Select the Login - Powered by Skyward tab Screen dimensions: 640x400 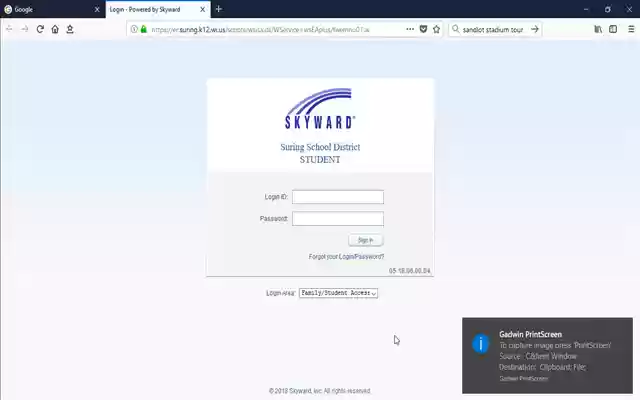158,9
